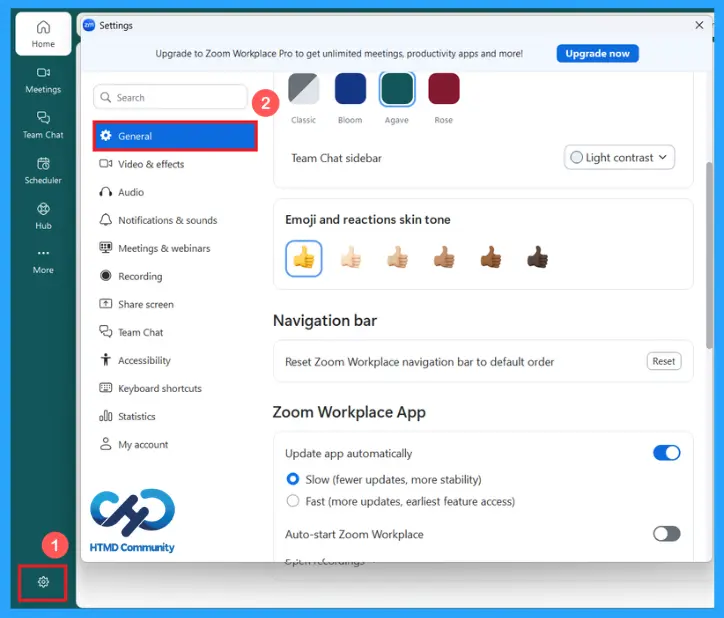
Task: Open Audio settings
Action: point(175,192)
